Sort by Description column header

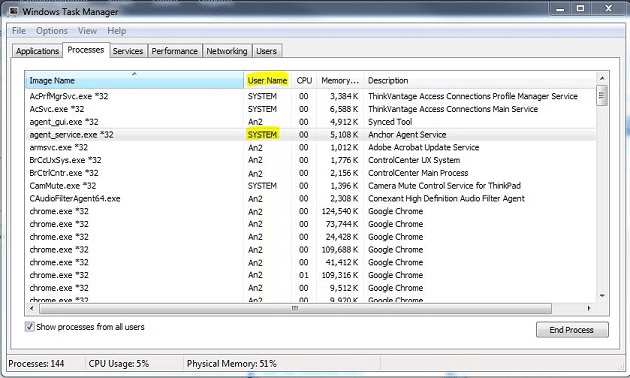[480, 80]
